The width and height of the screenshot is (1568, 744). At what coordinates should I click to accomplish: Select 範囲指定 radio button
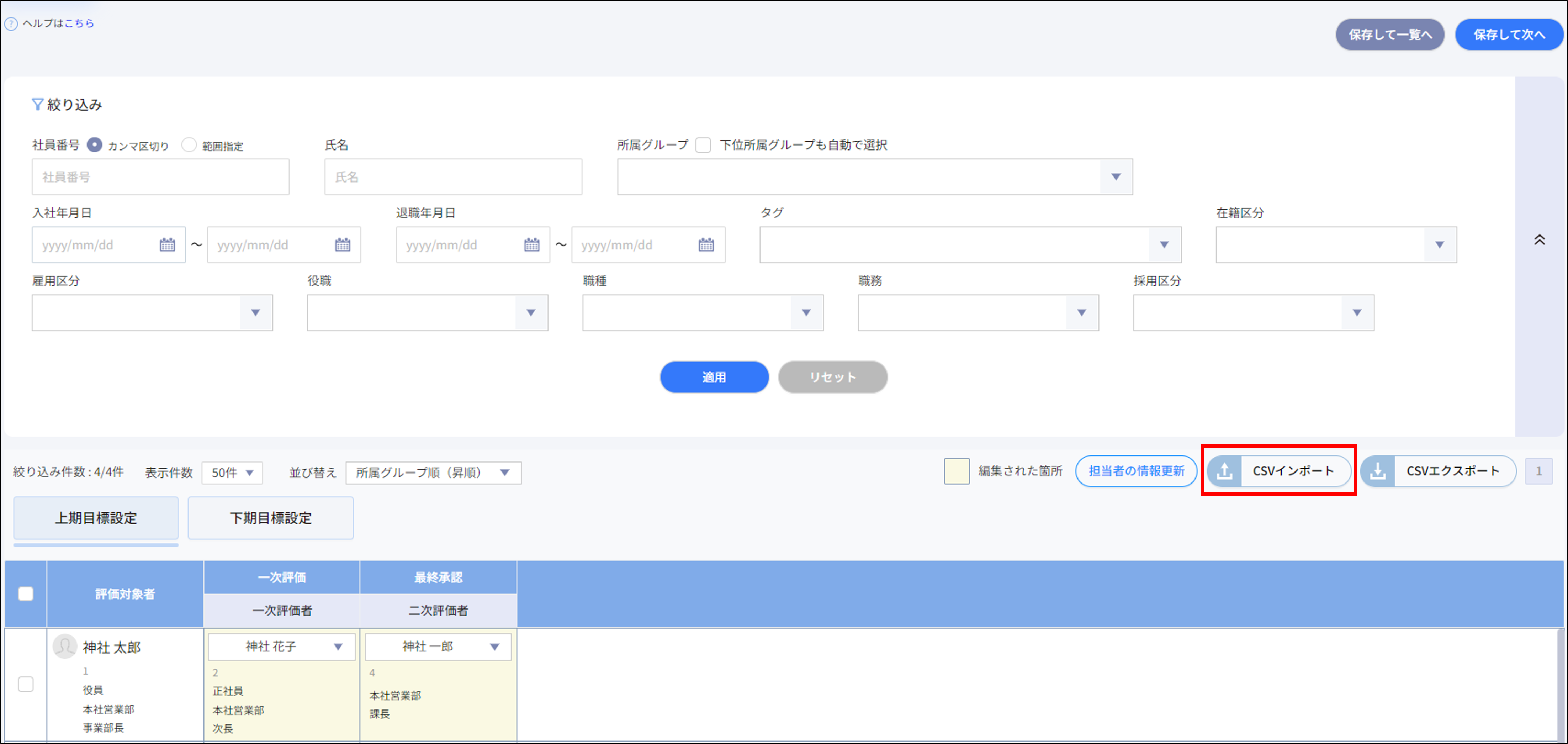(189, 145)
